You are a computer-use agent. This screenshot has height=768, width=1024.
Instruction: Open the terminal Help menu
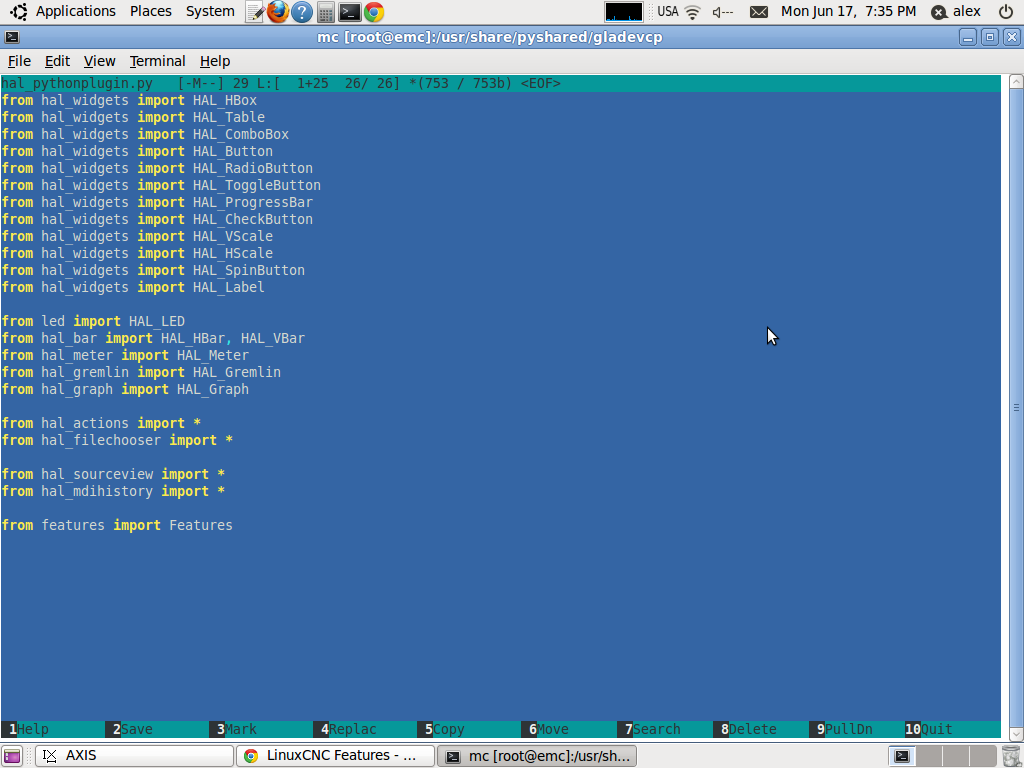coord(215,61)
